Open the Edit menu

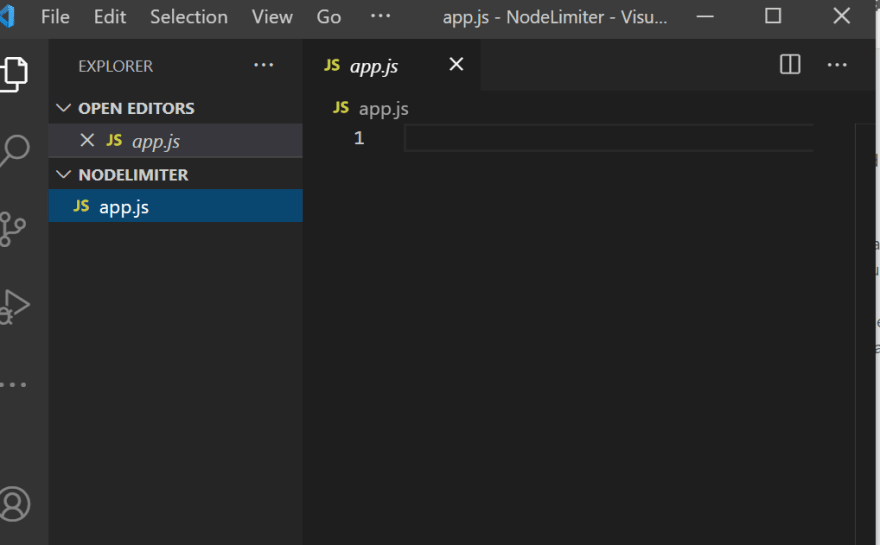109,17
